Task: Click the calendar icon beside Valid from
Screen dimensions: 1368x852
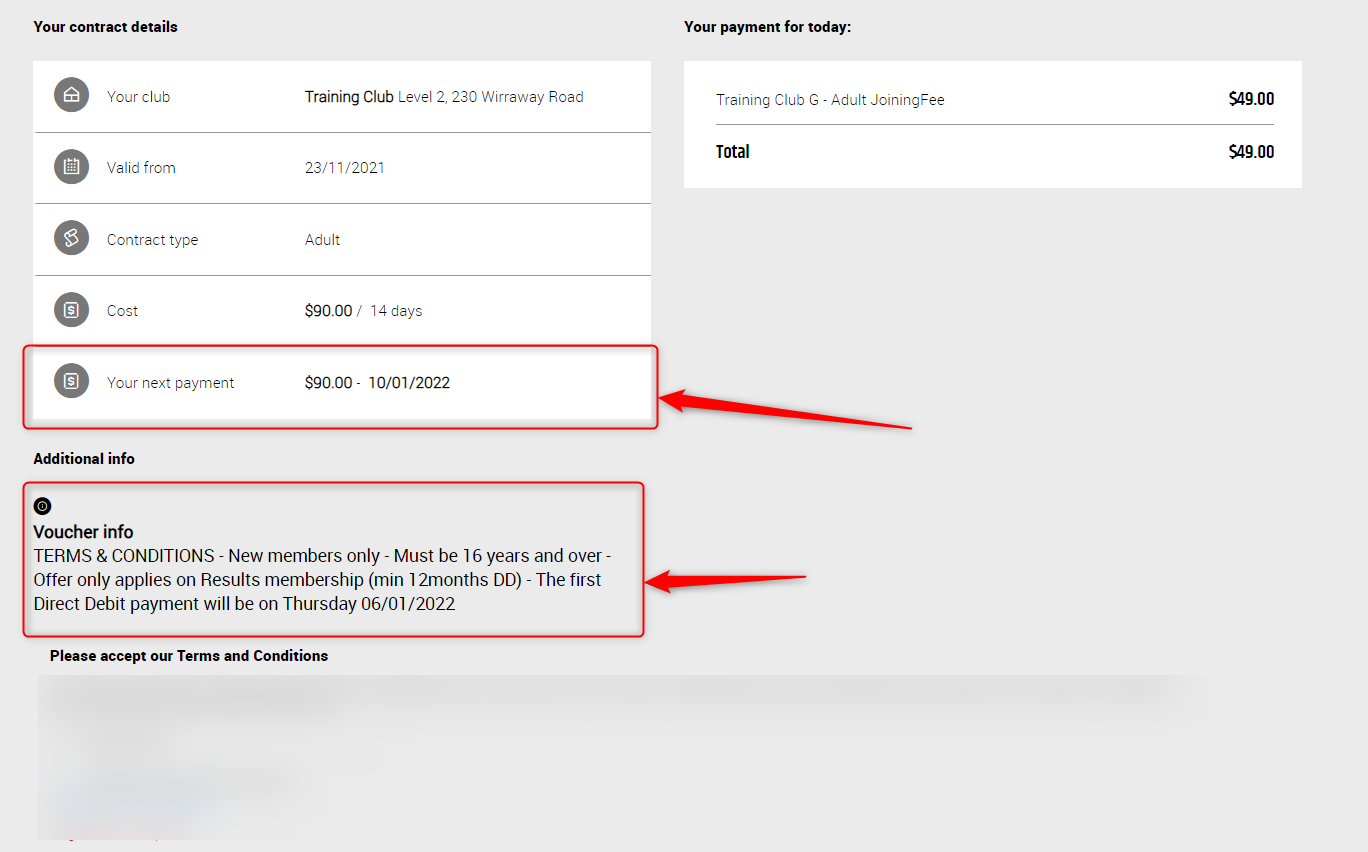Action: (x=71, y=167)
